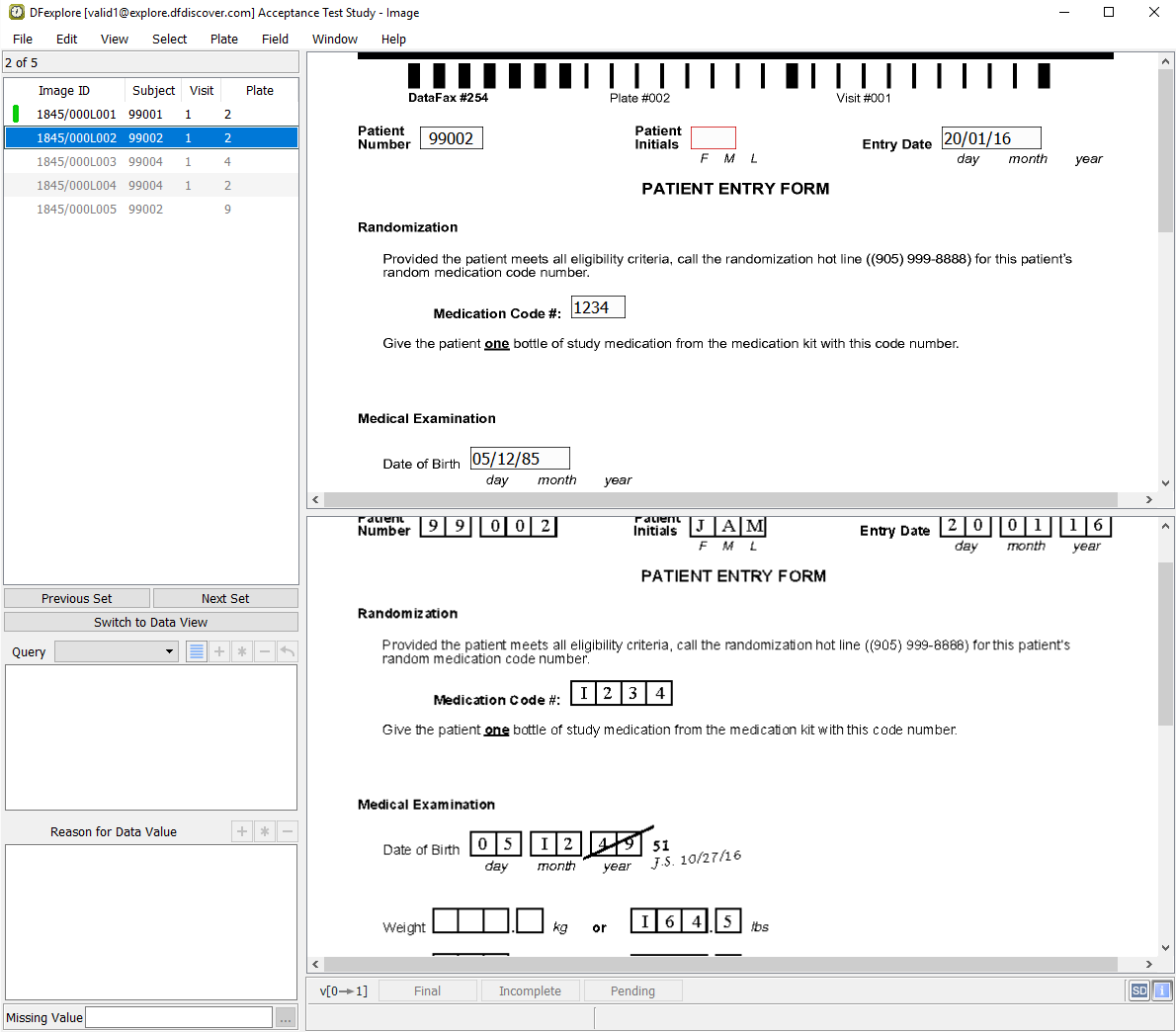1176x1032 pixels.
Task: Click the query asterisk edit icon
Action: point(242,651)
